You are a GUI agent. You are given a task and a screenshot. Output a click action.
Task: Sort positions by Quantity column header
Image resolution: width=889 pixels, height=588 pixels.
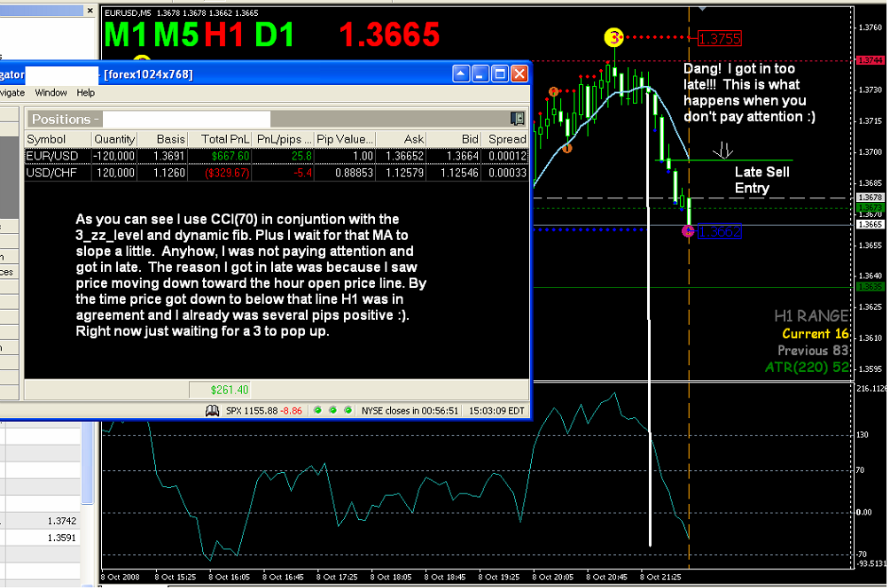coord(114,139)
